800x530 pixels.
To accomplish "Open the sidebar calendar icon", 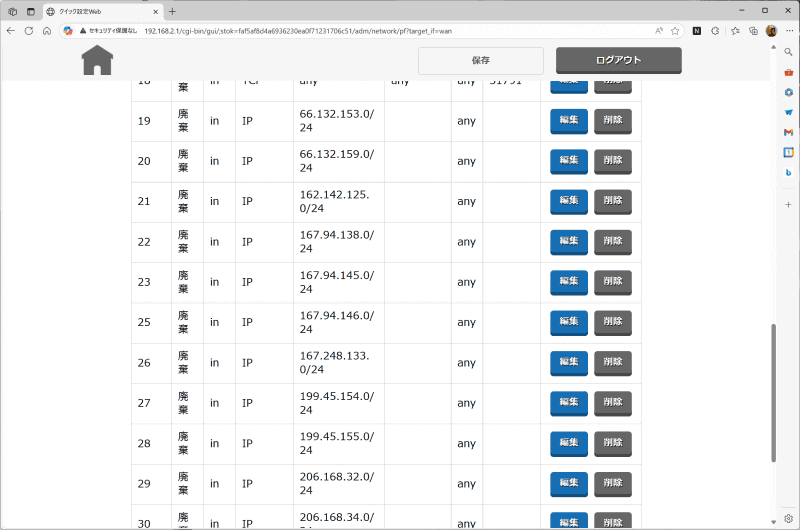I will click(x=788, y=152).
